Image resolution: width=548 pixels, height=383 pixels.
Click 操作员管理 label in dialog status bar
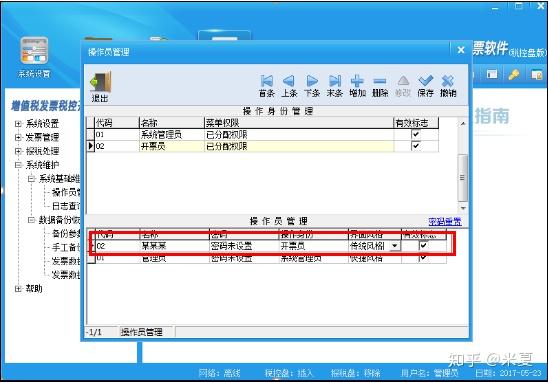(142, 332)
